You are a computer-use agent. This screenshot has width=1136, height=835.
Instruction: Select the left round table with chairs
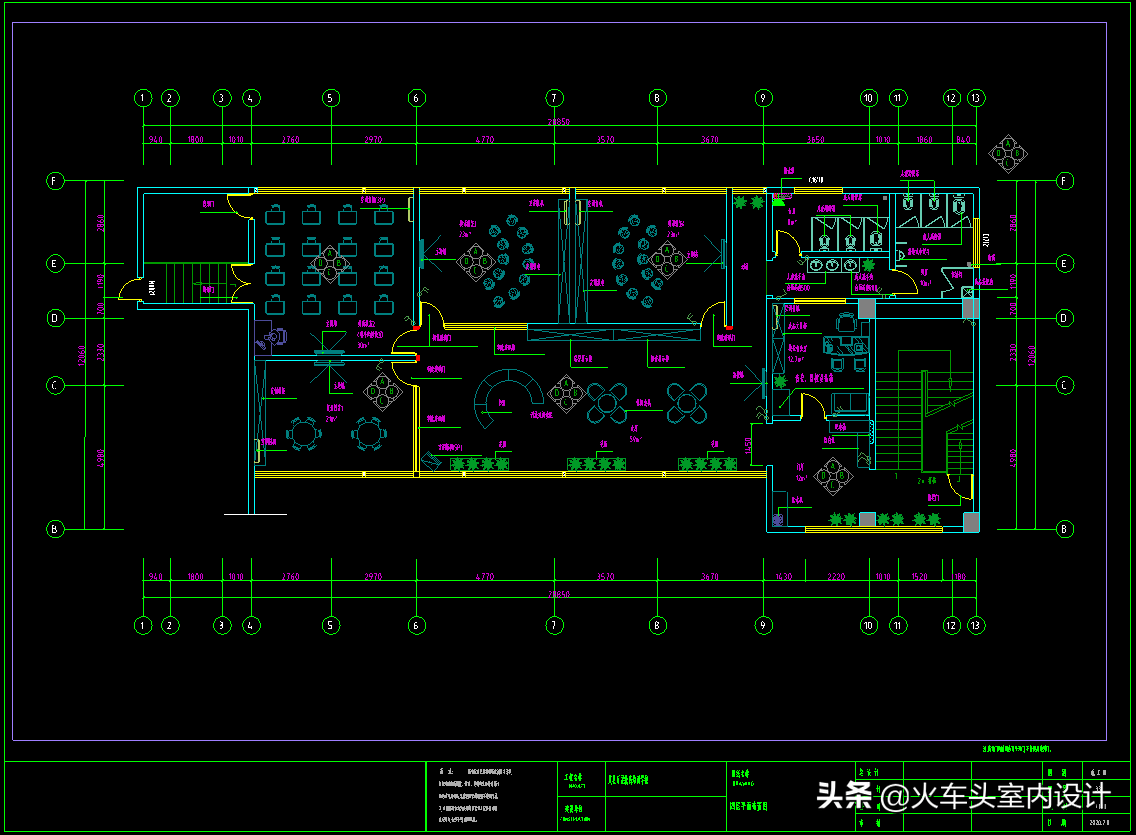click(302, 433)
